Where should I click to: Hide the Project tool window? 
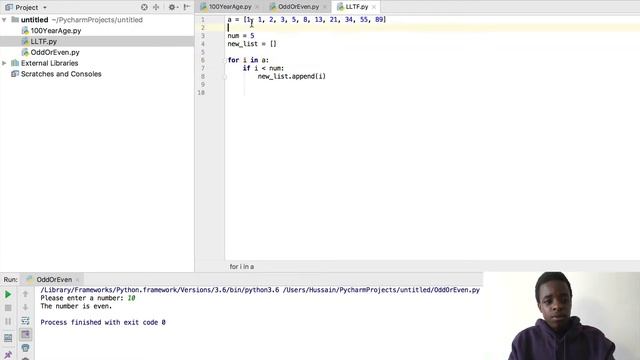pos(187,7)
